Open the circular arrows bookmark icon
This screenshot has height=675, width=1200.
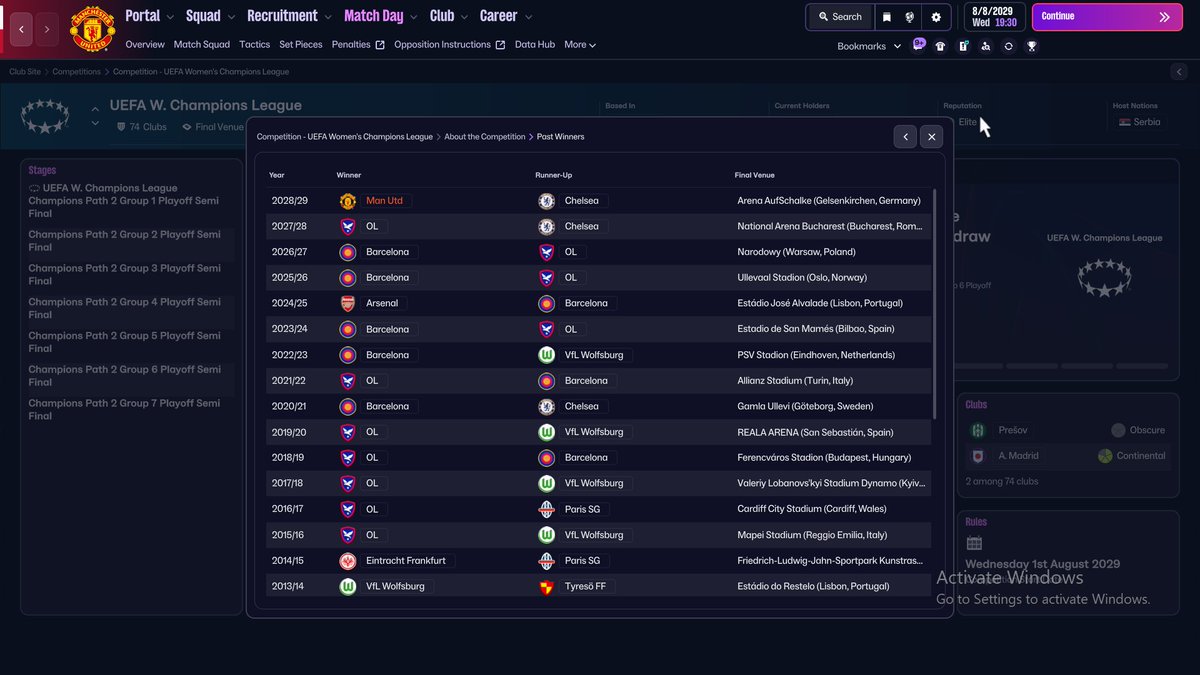click(1008, 46)
